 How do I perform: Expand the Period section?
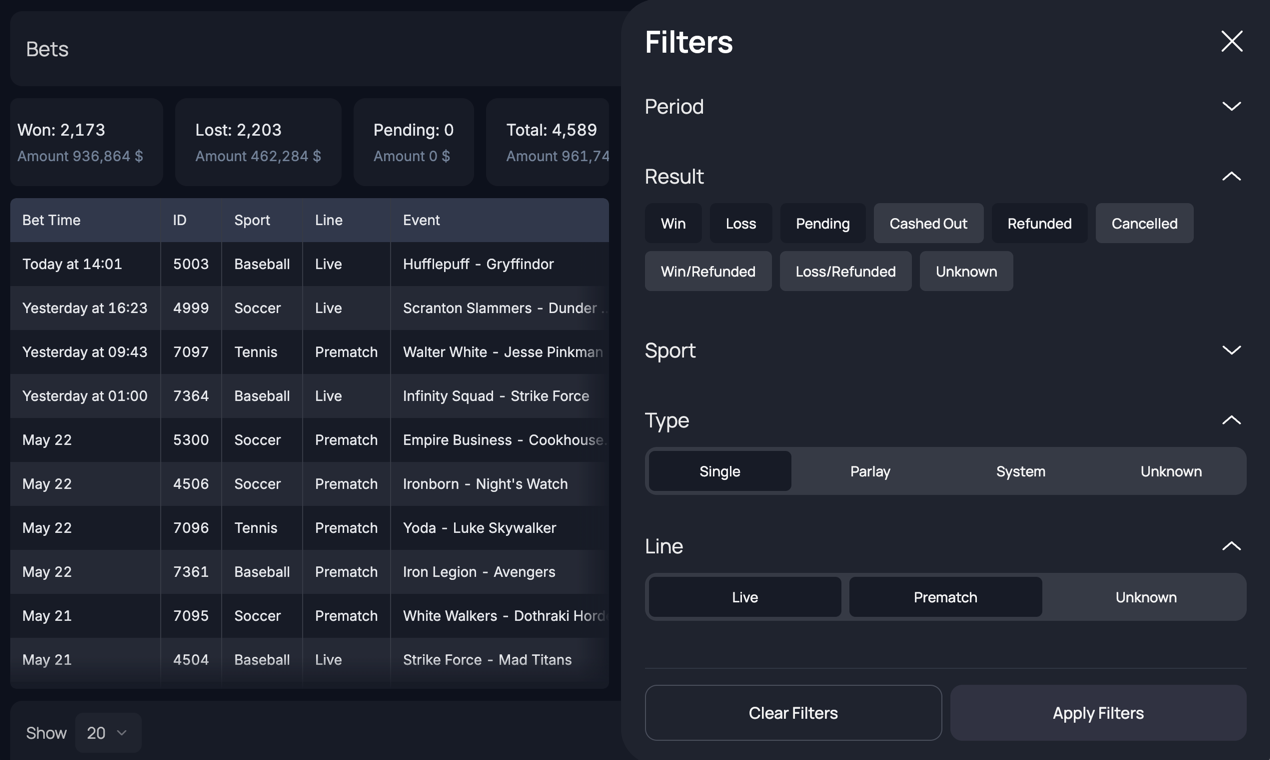click(1231, 106)
